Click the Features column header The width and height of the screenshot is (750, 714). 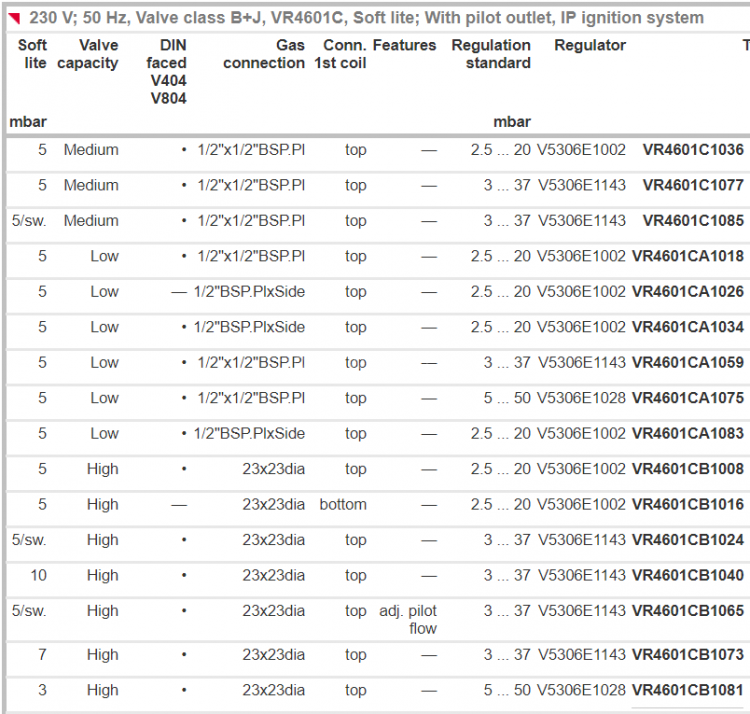(404, 45)
